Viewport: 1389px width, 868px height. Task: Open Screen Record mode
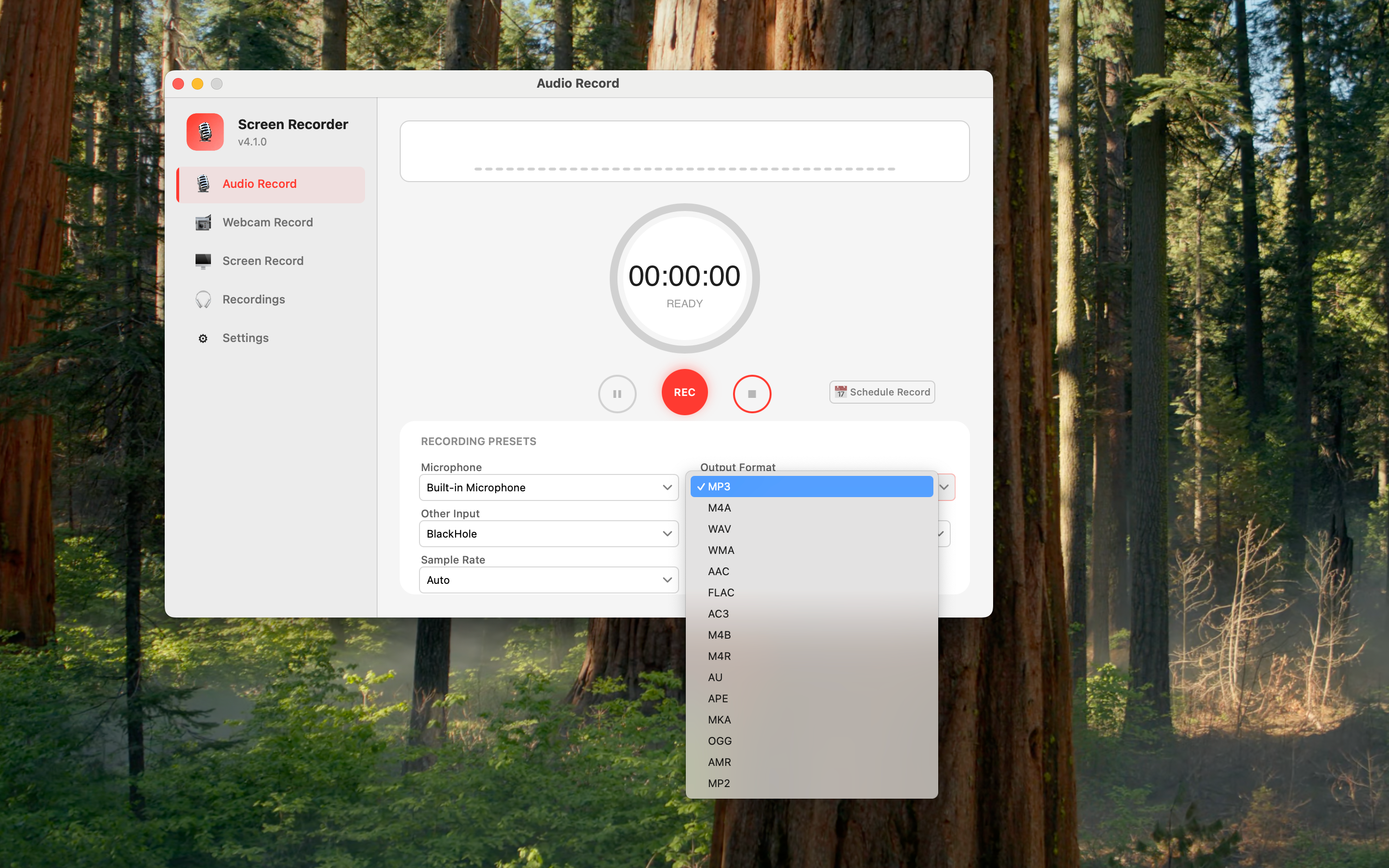coord(271,261)
